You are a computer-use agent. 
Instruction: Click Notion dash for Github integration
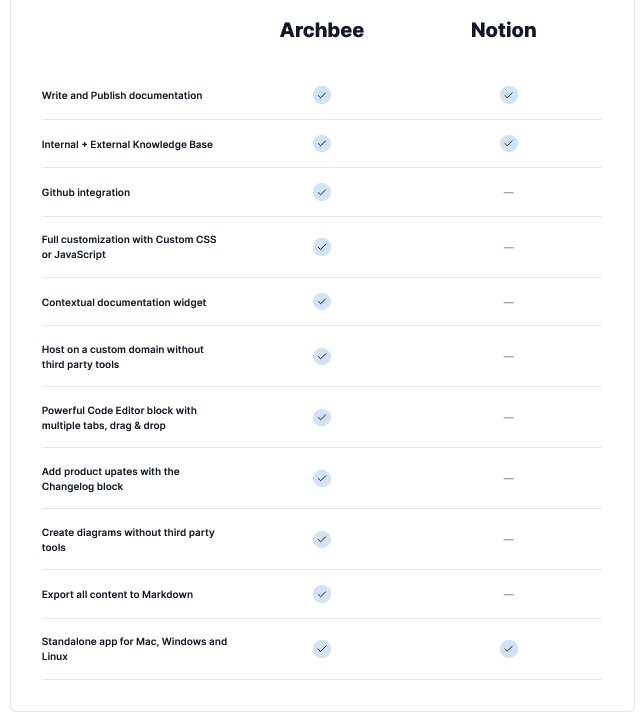509,192
